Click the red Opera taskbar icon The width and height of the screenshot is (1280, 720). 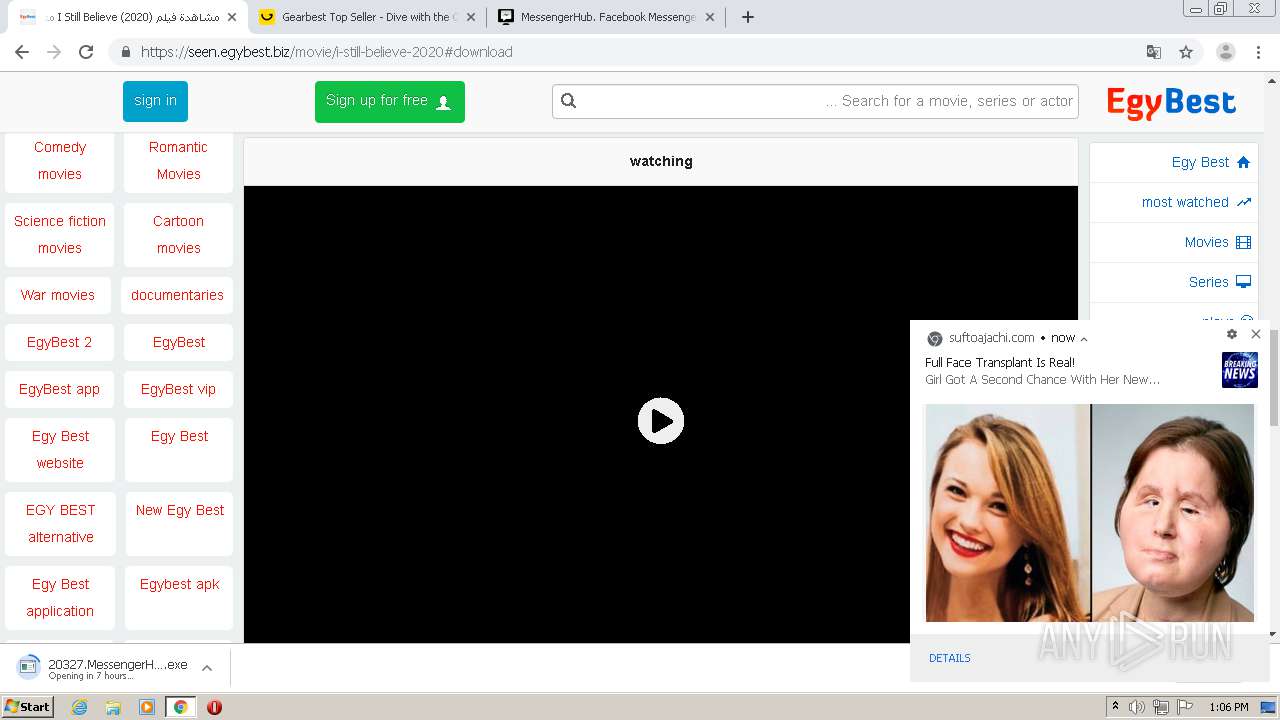[214, 707]
